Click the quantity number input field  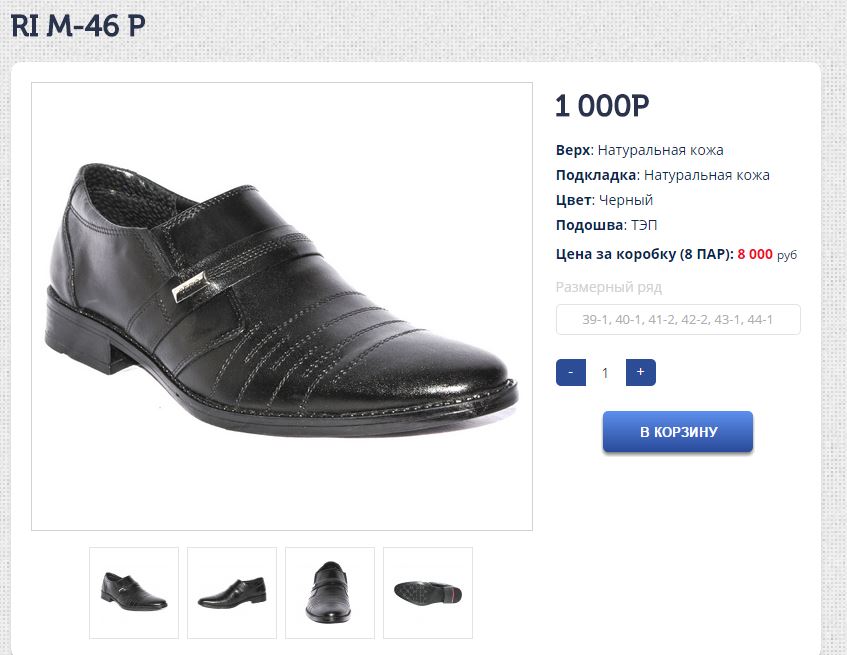605,373
